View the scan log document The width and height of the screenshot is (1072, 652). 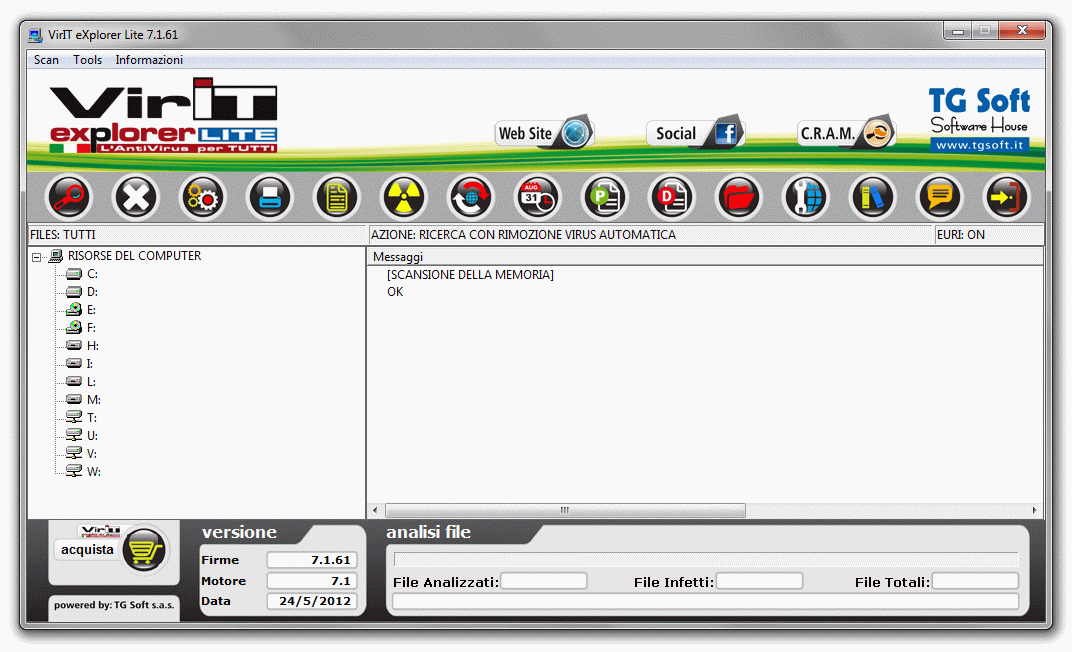click(336, 197)
